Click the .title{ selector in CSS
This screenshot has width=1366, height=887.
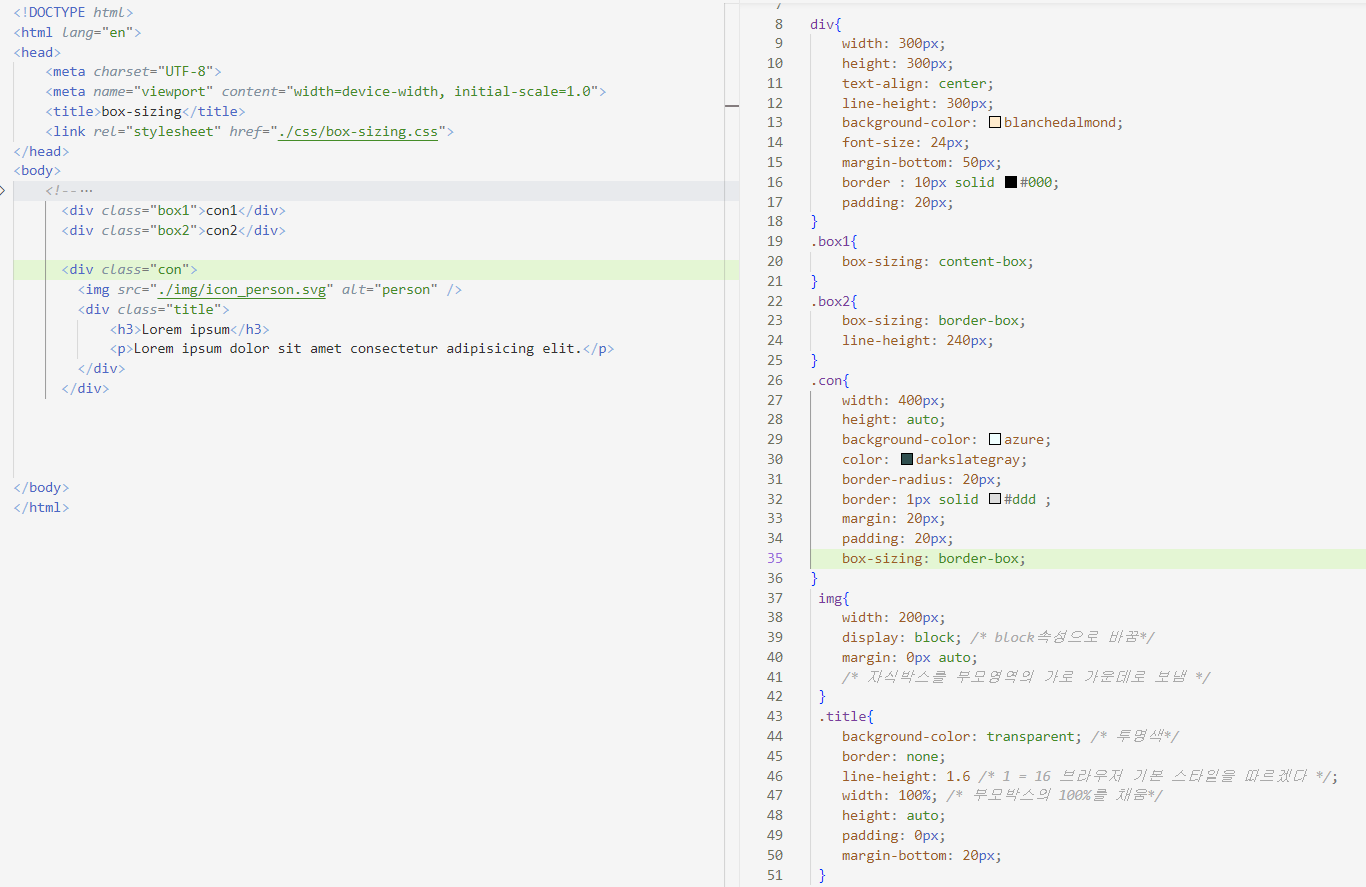[x=846, y=716]
